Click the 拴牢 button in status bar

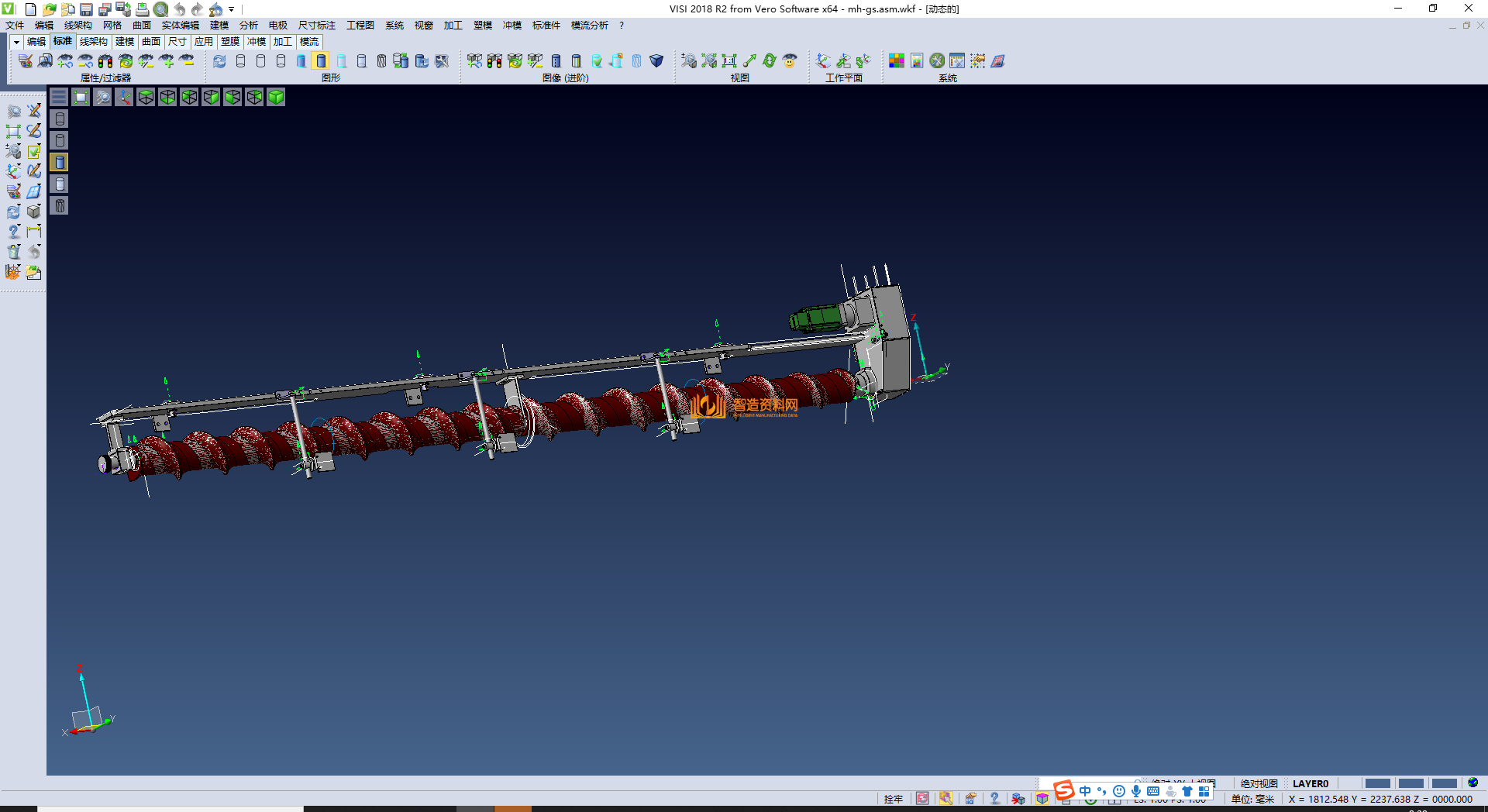click(x=894, y=799)
